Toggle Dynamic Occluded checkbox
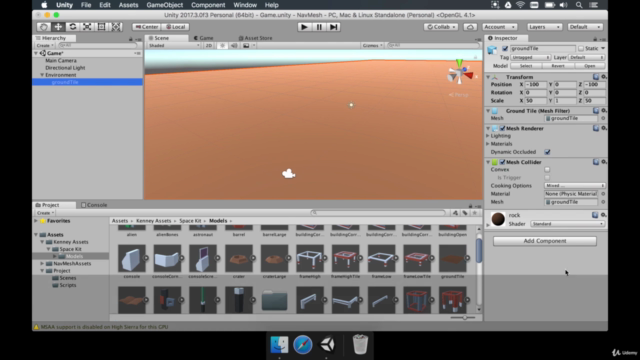The height and width of the screenshot is (360, 640). pos(547,152)
